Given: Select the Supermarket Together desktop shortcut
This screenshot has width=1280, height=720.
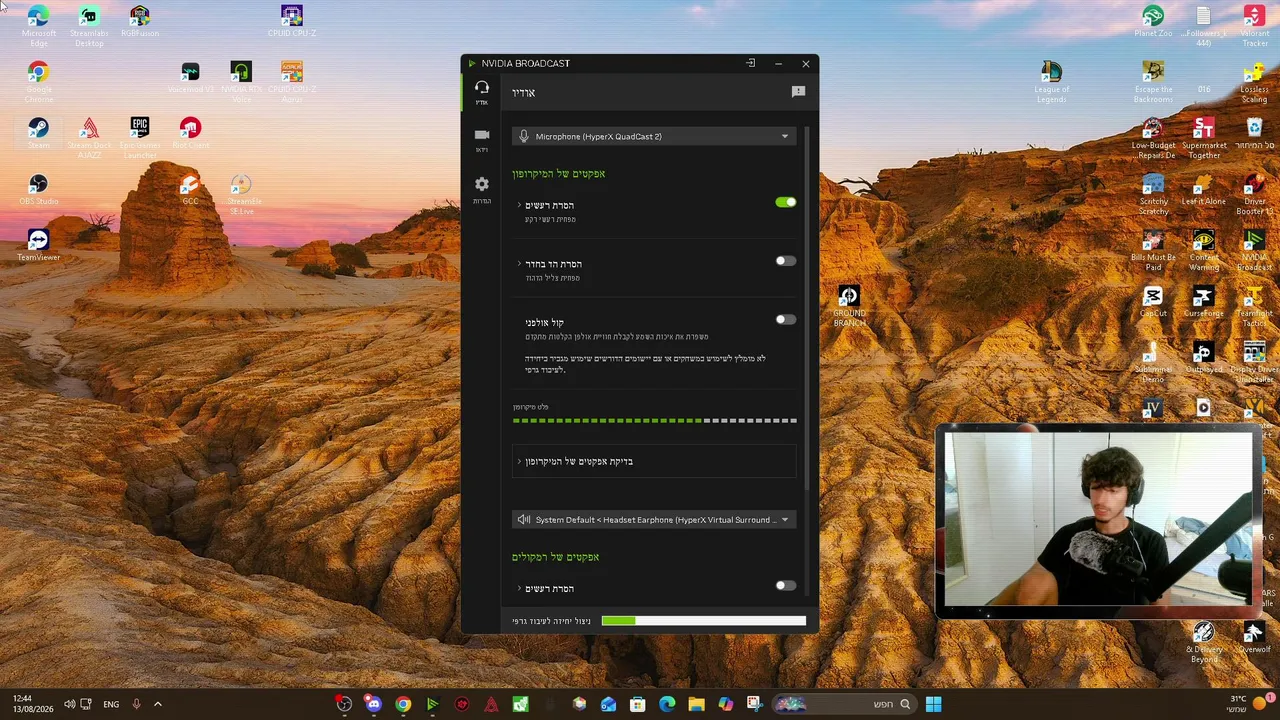Looking at the screenshot, I should pos(1203,138).
